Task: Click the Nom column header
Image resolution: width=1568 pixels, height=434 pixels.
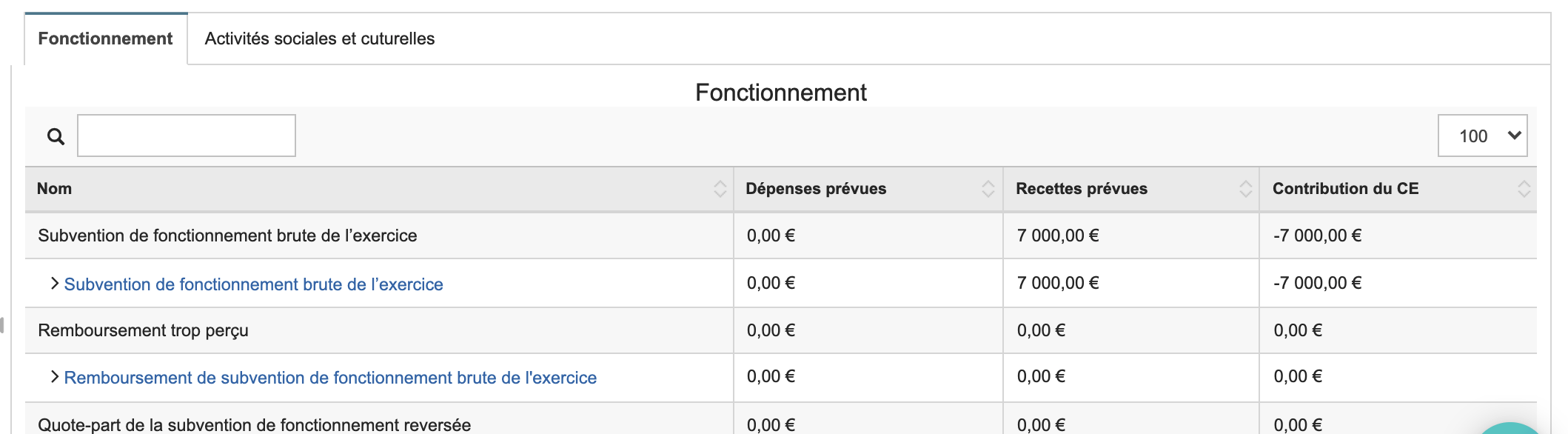Action: pos(55,189)
